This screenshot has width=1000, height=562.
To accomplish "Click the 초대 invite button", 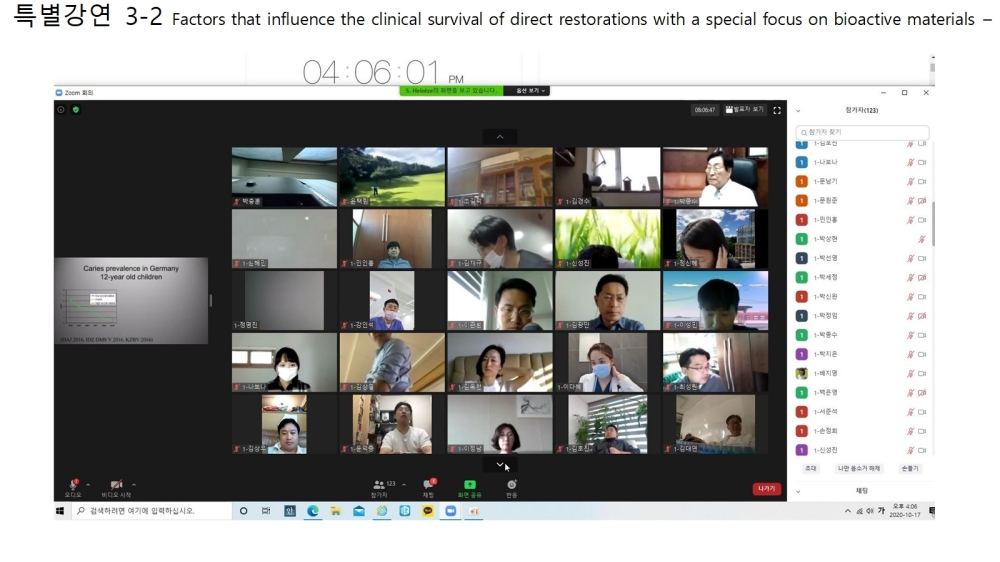I will coord(810,468).
